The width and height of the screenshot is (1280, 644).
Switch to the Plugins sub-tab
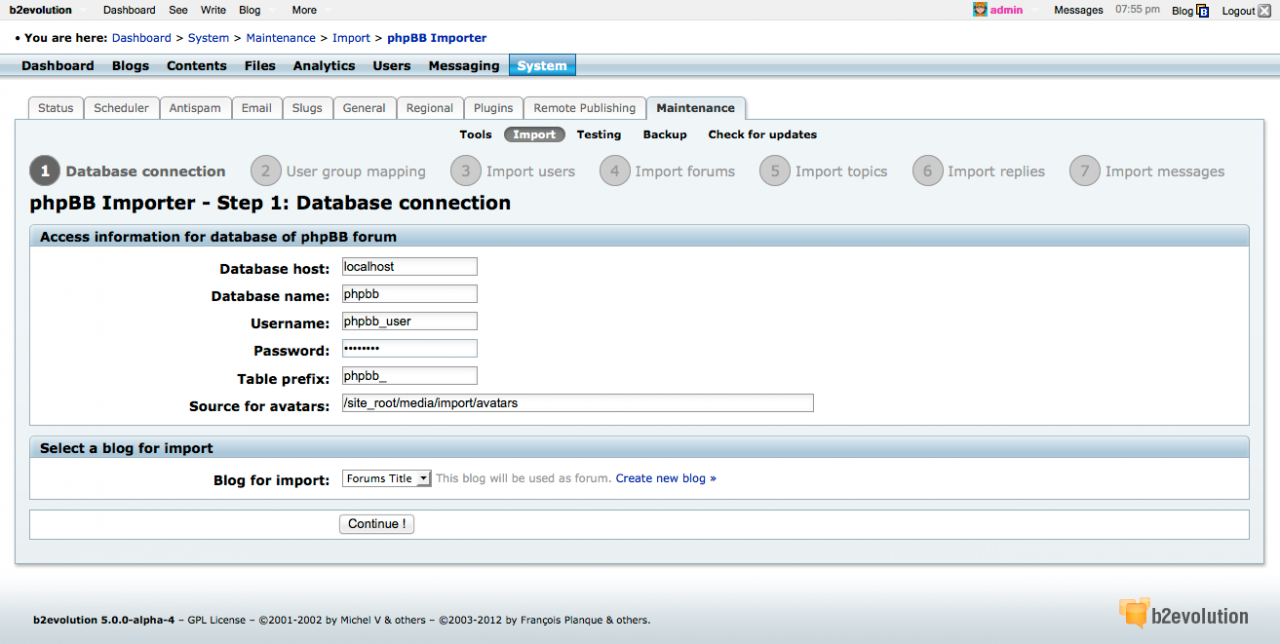(493, 108)
